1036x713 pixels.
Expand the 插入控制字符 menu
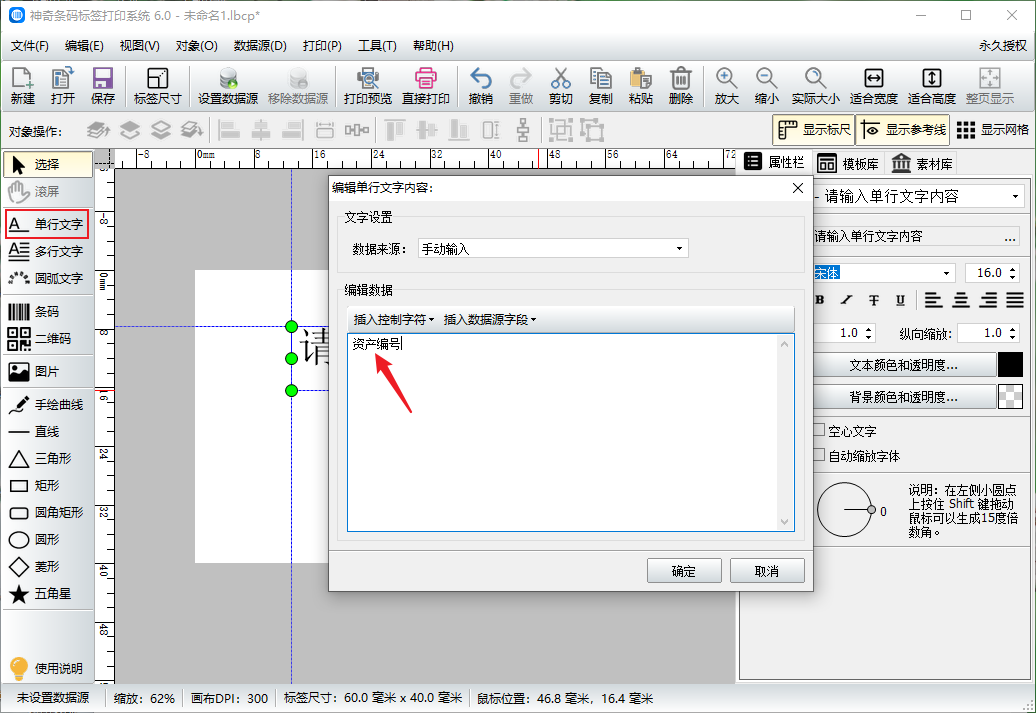pos(394,320)
